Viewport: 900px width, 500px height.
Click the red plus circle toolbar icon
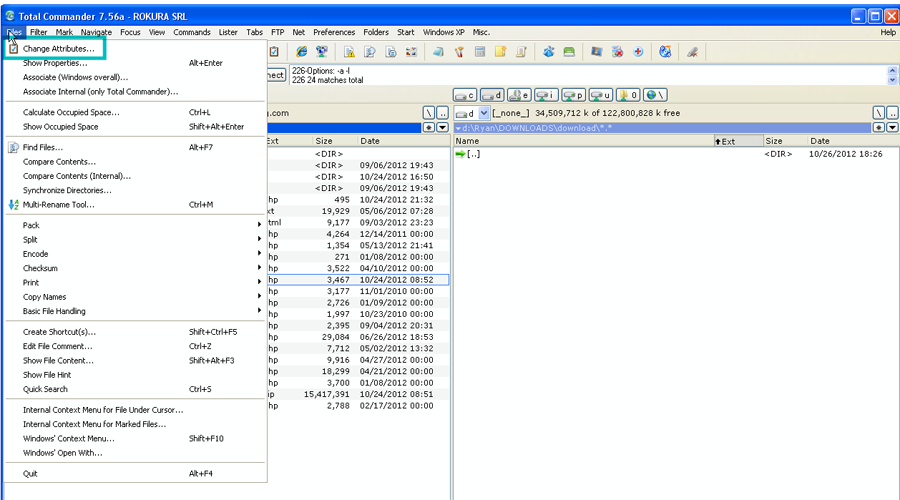point(638,52)
